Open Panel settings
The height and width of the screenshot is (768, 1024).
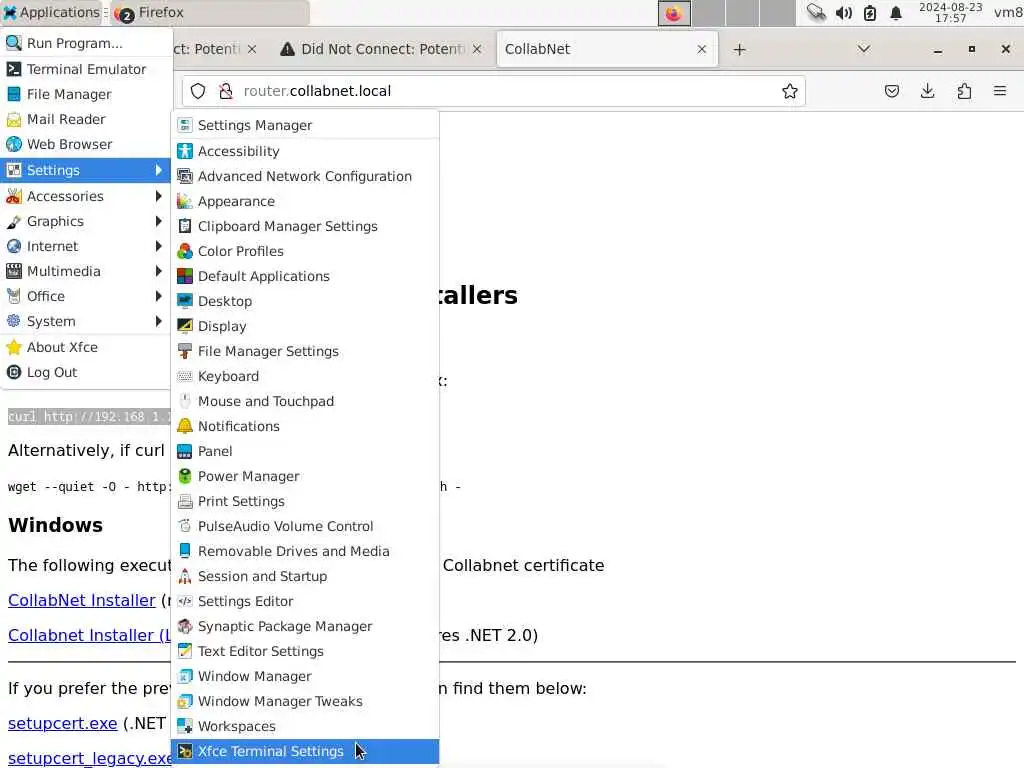coord(305,451)
